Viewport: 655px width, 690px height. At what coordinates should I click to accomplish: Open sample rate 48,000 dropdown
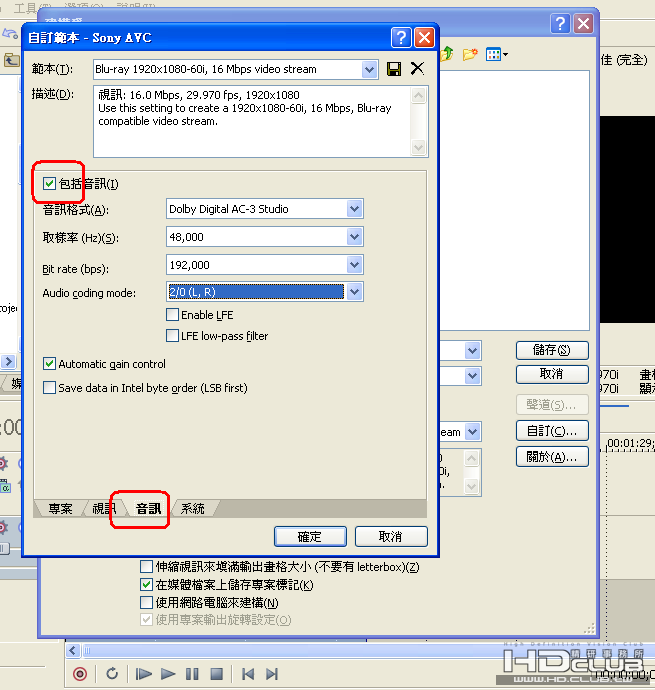click(354, 237)
